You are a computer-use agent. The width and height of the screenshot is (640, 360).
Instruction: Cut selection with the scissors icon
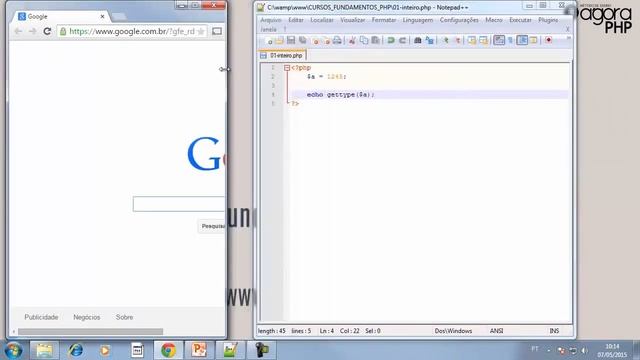[x=352, y=40]
